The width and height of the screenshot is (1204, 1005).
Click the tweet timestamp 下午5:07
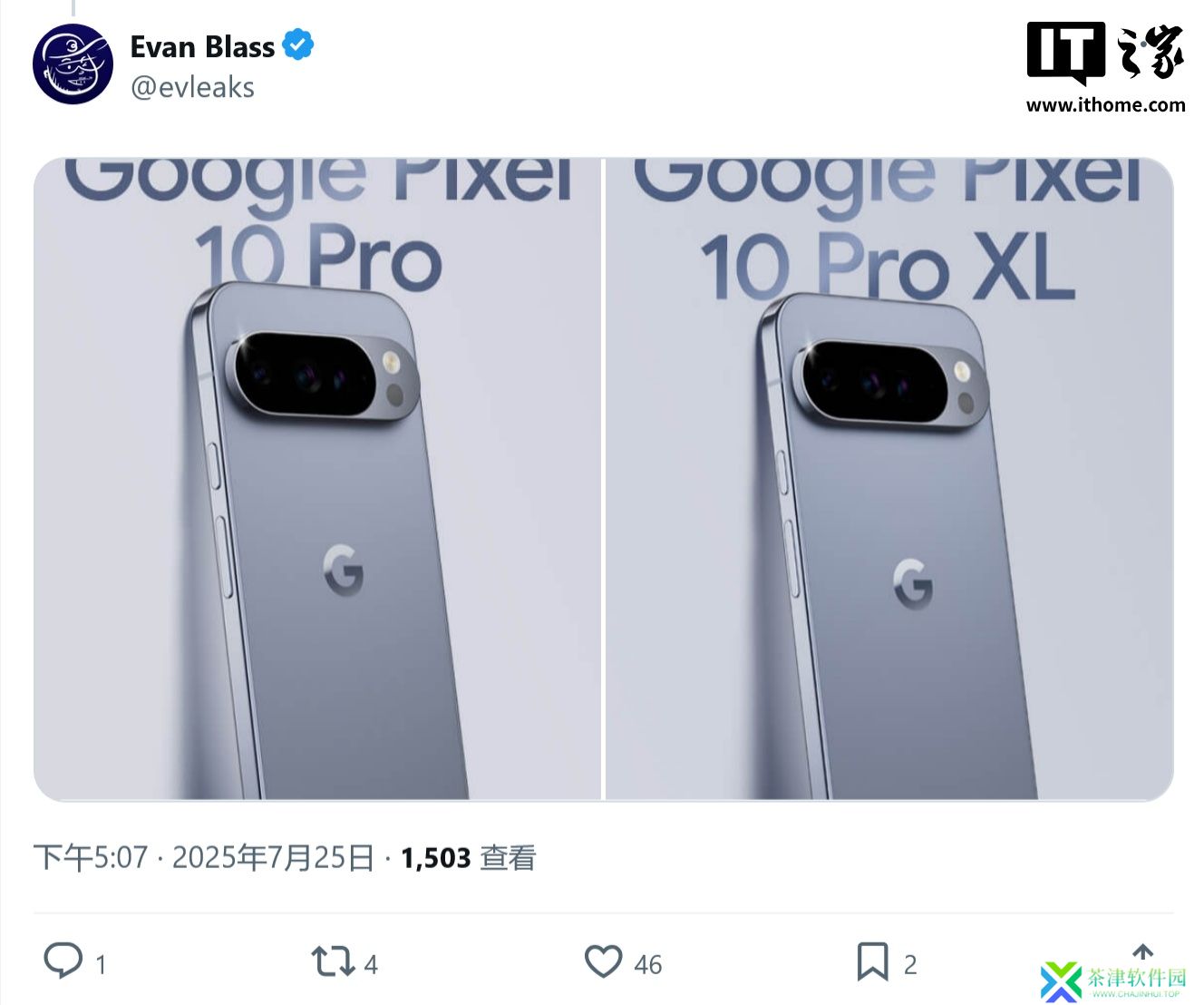[91, 857]
